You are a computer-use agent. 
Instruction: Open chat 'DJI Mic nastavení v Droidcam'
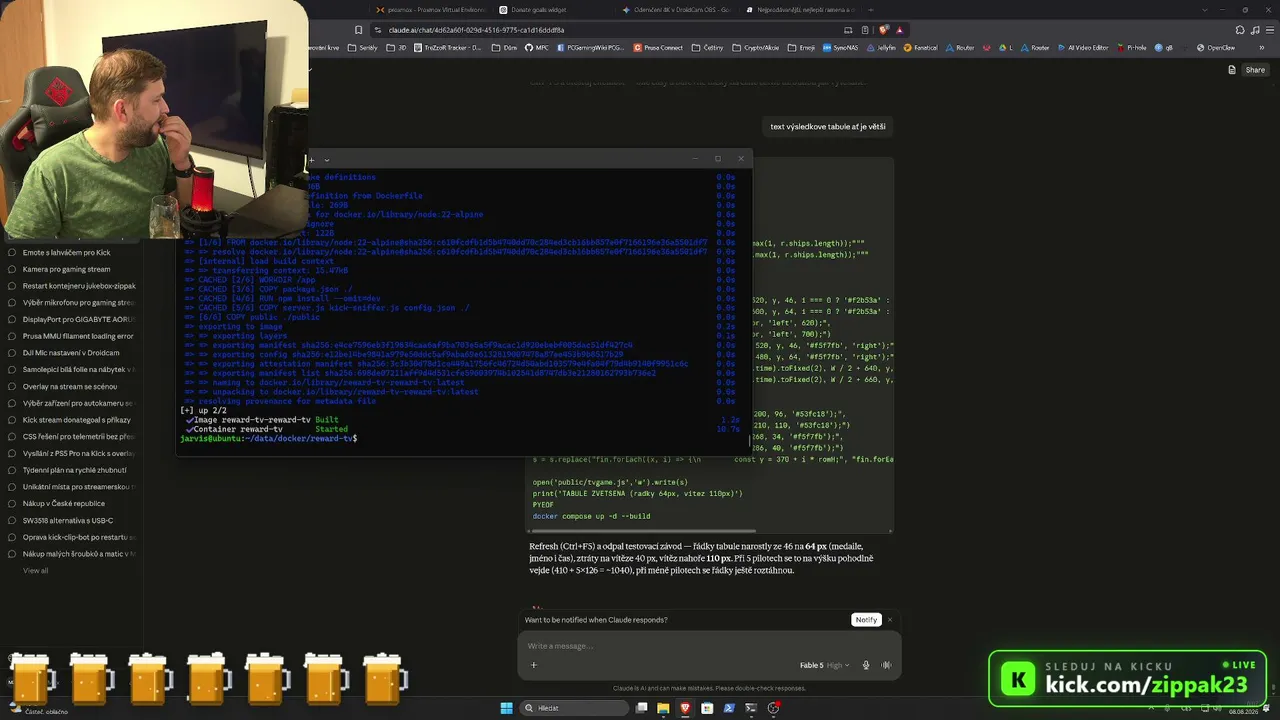tap(72, 353)
